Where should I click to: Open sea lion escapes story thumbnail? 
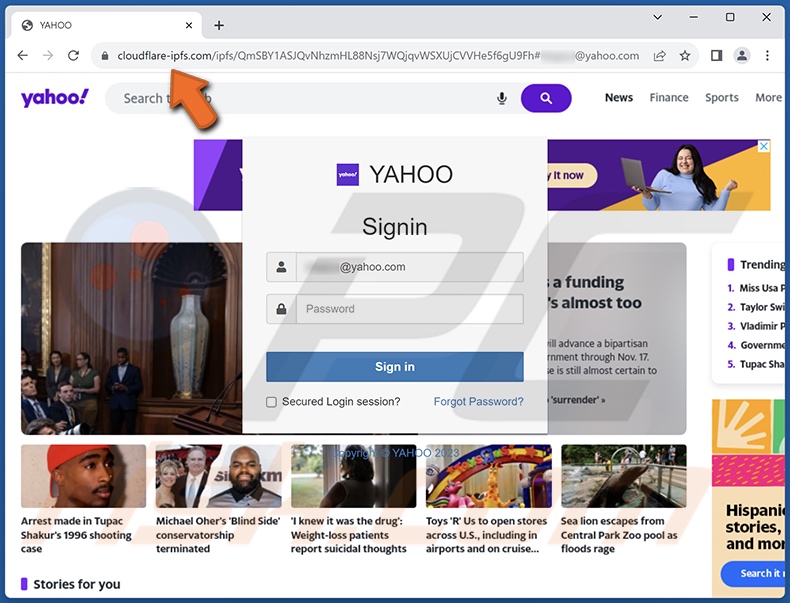[x=623, y=476]
